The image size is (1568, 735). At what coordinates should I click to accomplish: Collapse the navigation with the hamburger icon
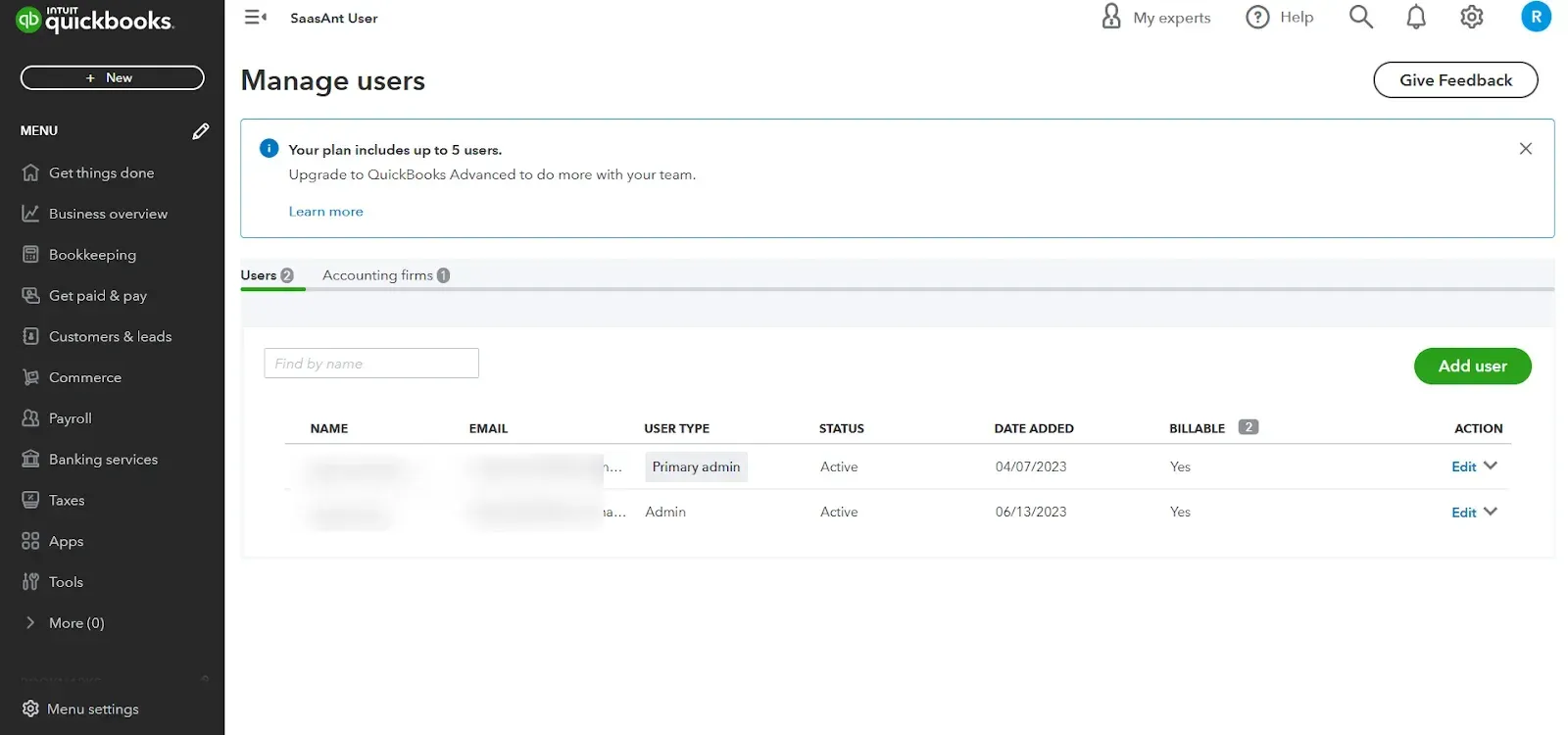click(x=256, y=17)
